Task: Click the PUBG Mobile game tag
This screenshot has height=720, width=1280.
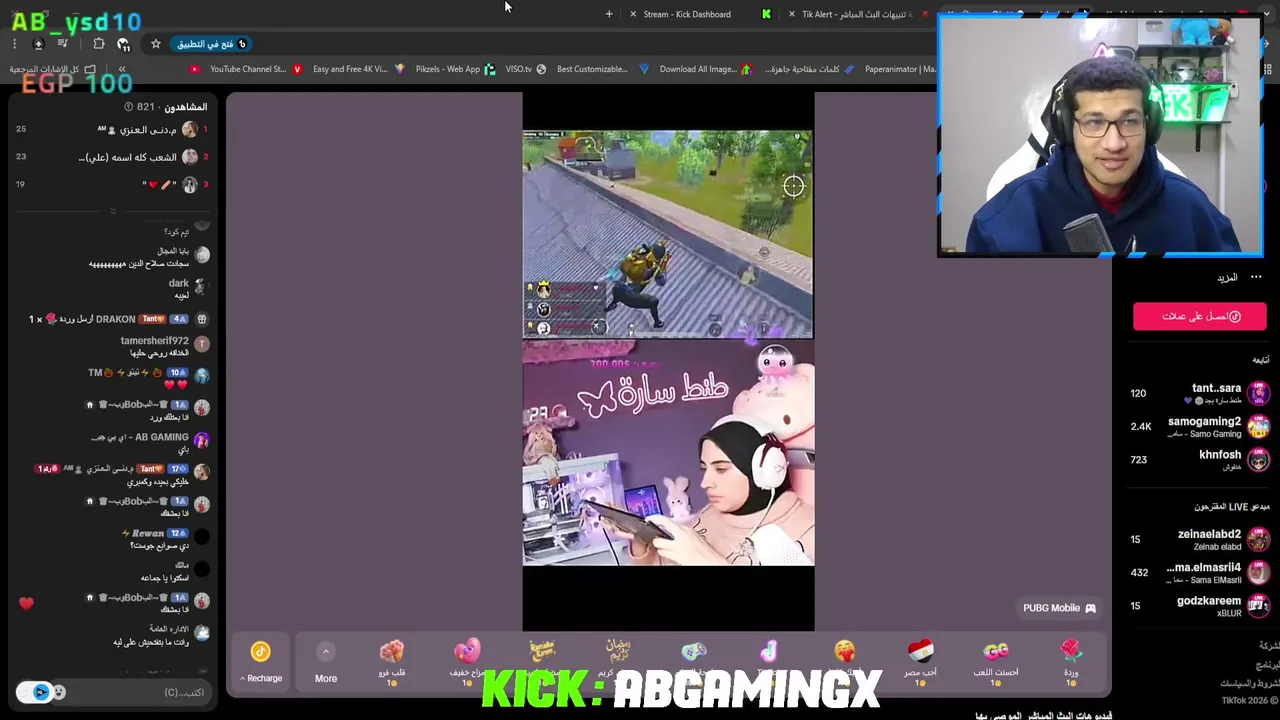Action: tap(1059, 608)
